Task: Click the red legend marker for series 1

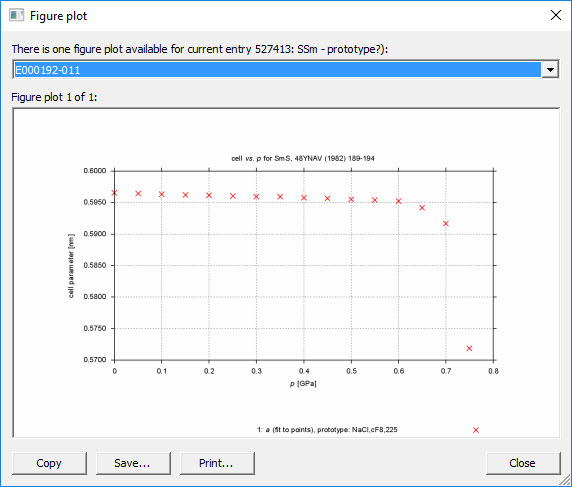Action: click(x=476, y=430)
